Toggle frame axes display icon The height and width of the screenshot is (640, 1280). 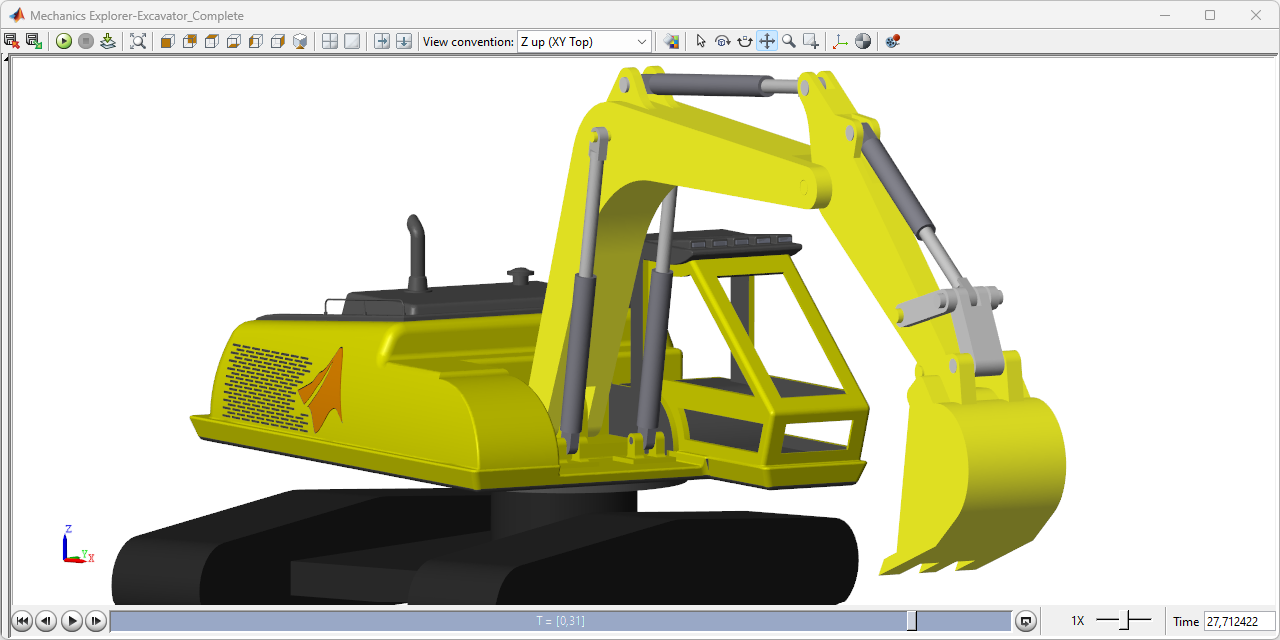(x=841, y=41)
